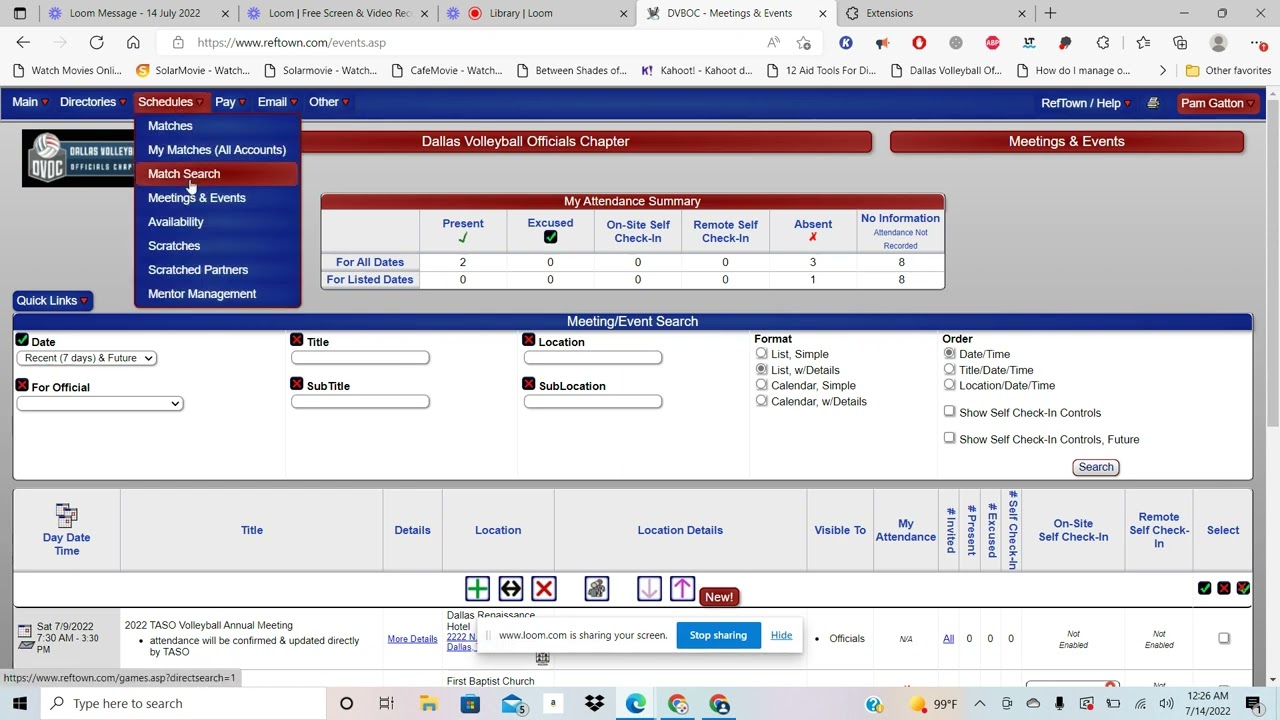Click the purple up arrow icon
The width and height of the screenshot is (1280, 720).
(682, 589)
